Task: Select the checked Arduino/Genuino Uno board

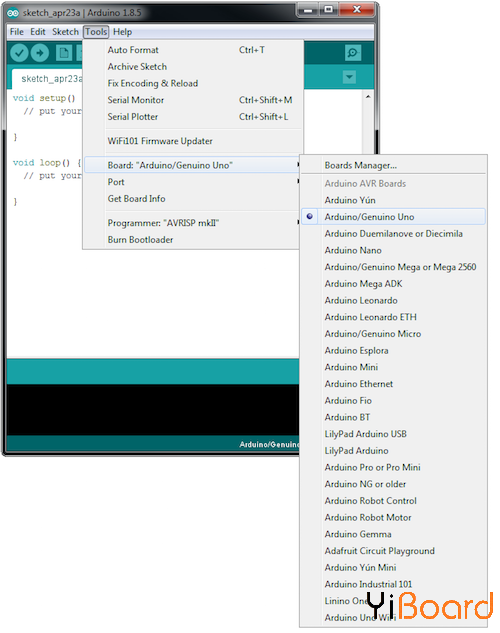Action: [x=393, y=217]
